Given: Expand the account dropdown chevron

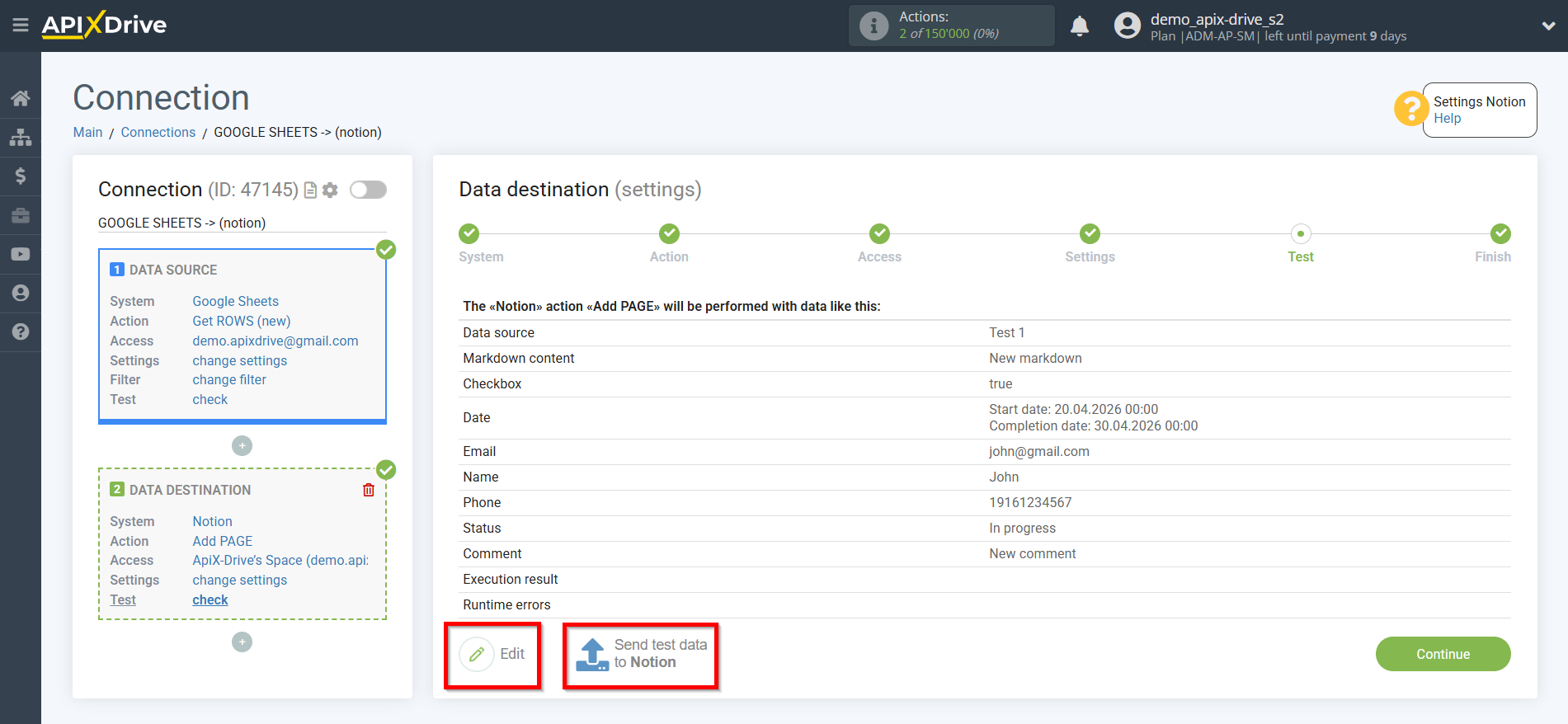Looking at the screenshot, I should 1548,26.
